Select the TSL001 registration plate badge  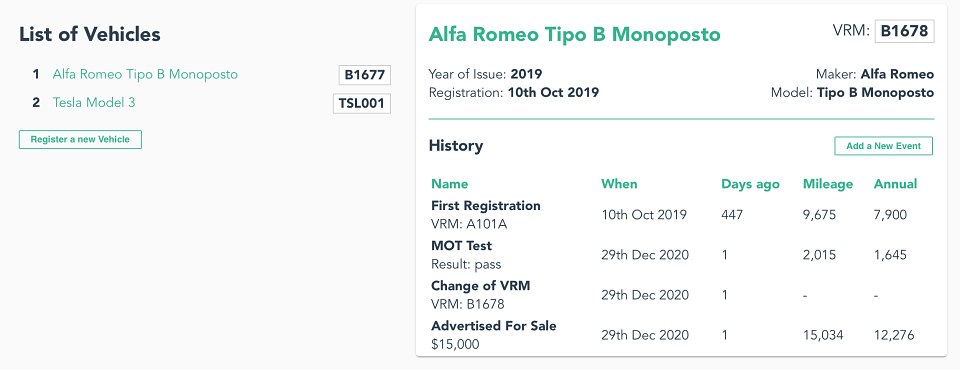point(361,104)
